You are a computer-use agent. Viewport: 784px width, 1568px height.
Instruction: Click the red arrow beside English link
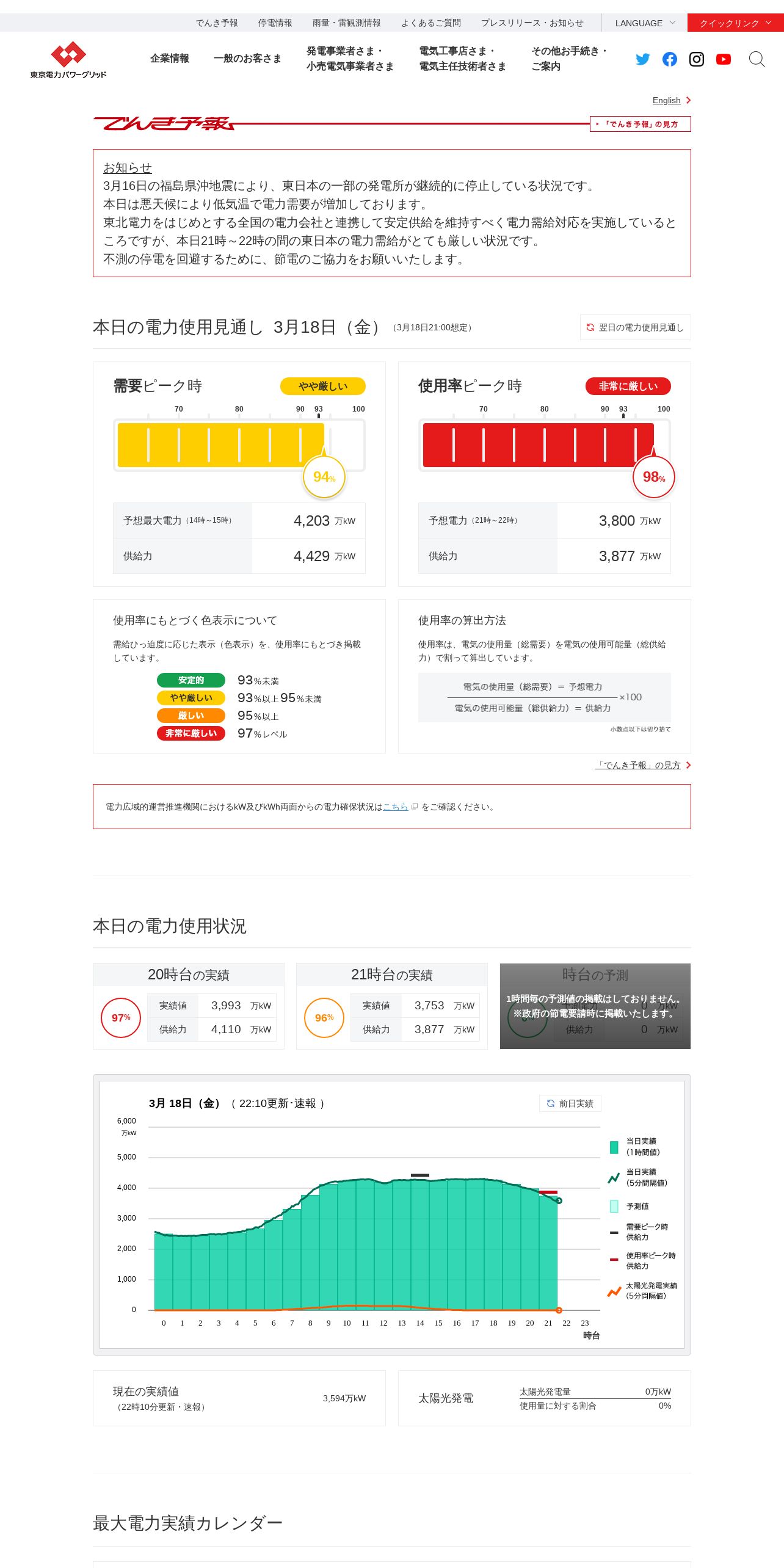click(x=688, y=100)
